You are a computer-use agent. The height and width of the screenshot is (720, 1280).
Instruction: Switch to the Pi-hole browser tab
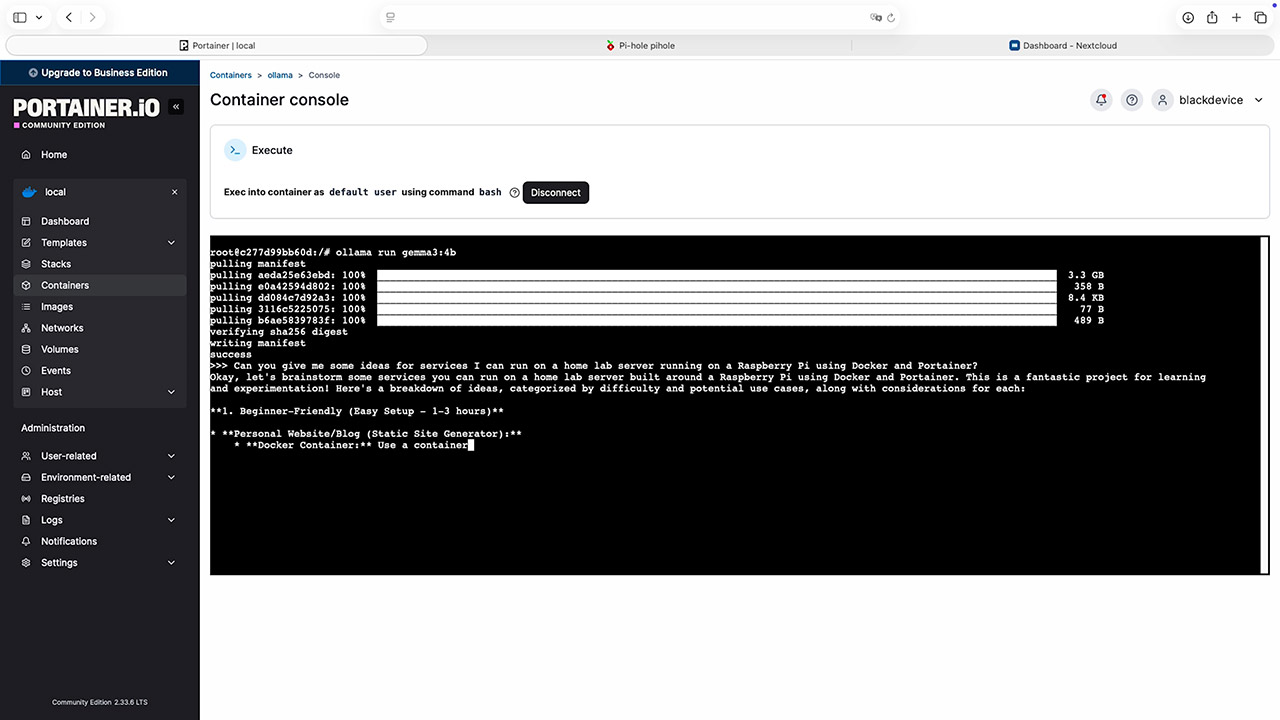tap(640, 45)
